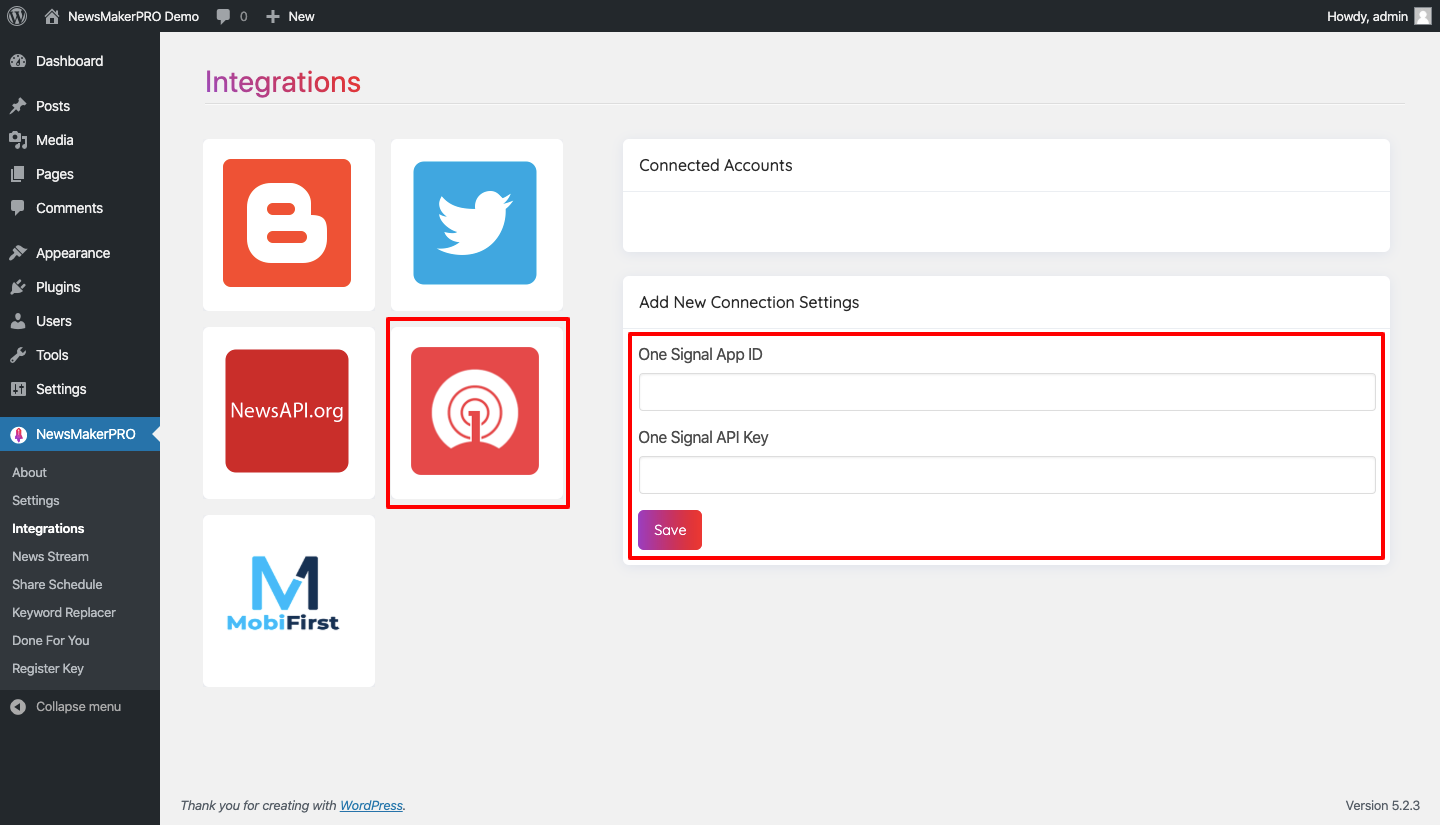The width and height of the screenshot is (1440, 825).
Task: Focus the One Signal API Key field
Action: [1007, 475]
